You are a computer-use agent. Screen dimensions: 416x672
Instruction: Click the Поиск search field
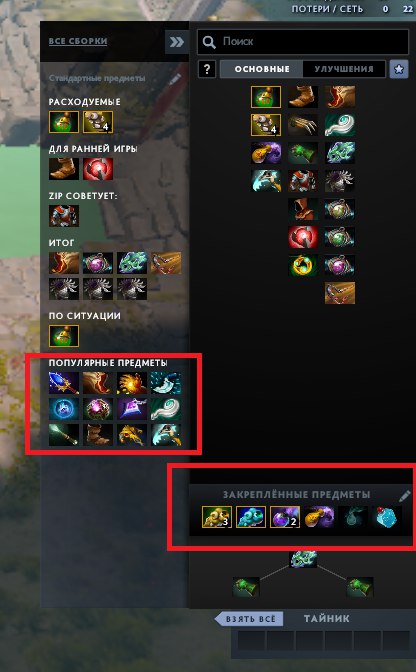(x=303, y=42)
